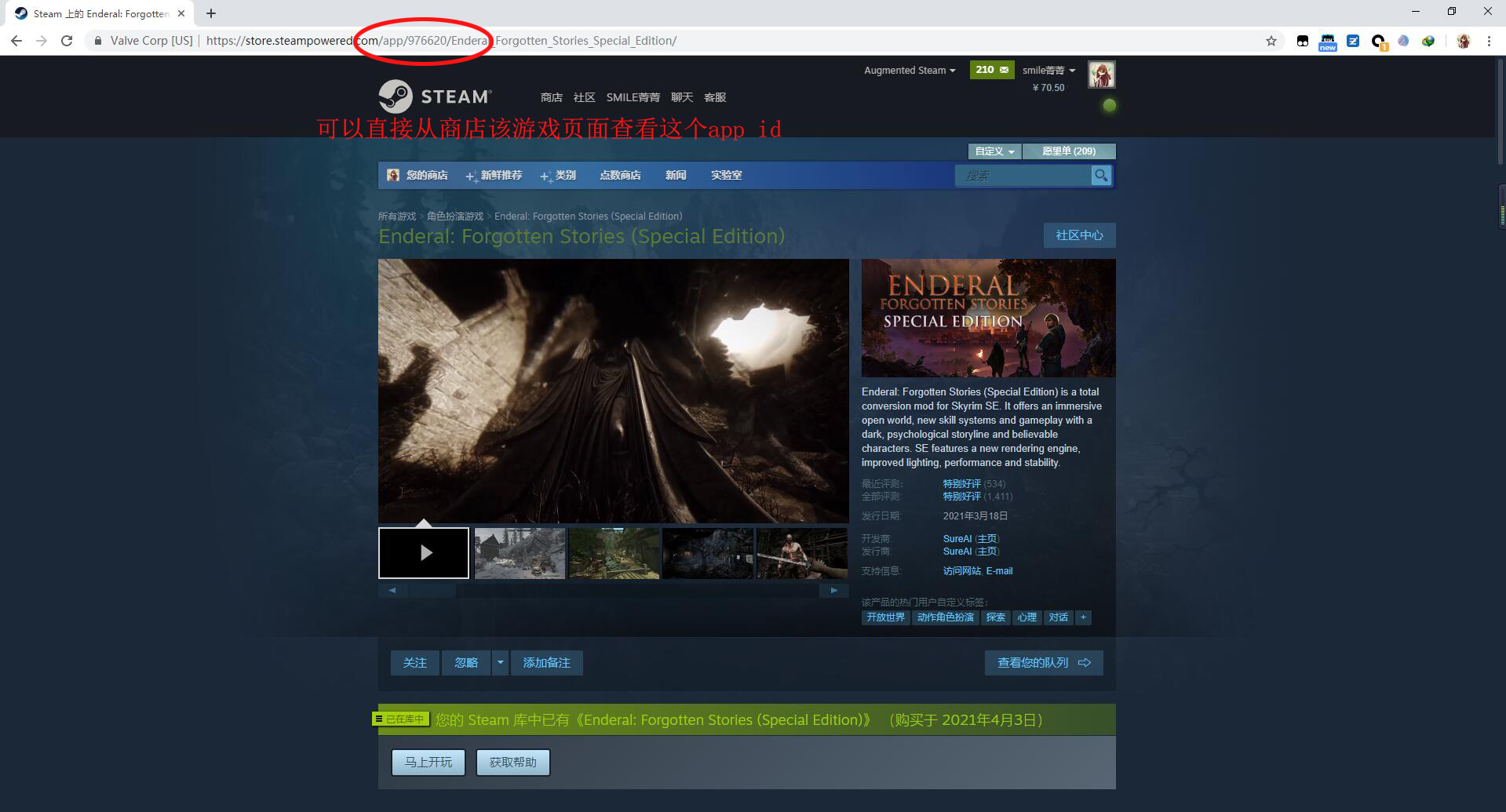The width and height of the screenshot is (1506, 812).
Task: Go to the 实验室 tab
Action: 726,175
